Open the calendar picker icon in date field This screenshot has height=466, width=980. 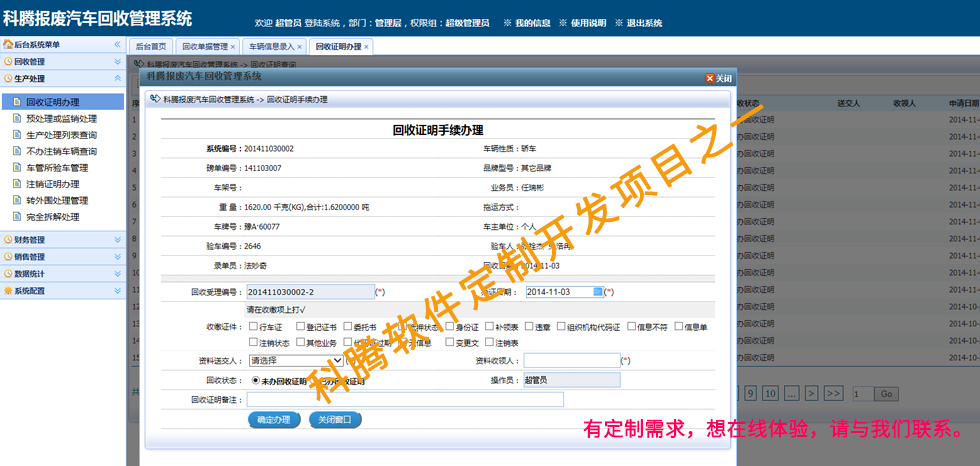[x=598, y=292]
